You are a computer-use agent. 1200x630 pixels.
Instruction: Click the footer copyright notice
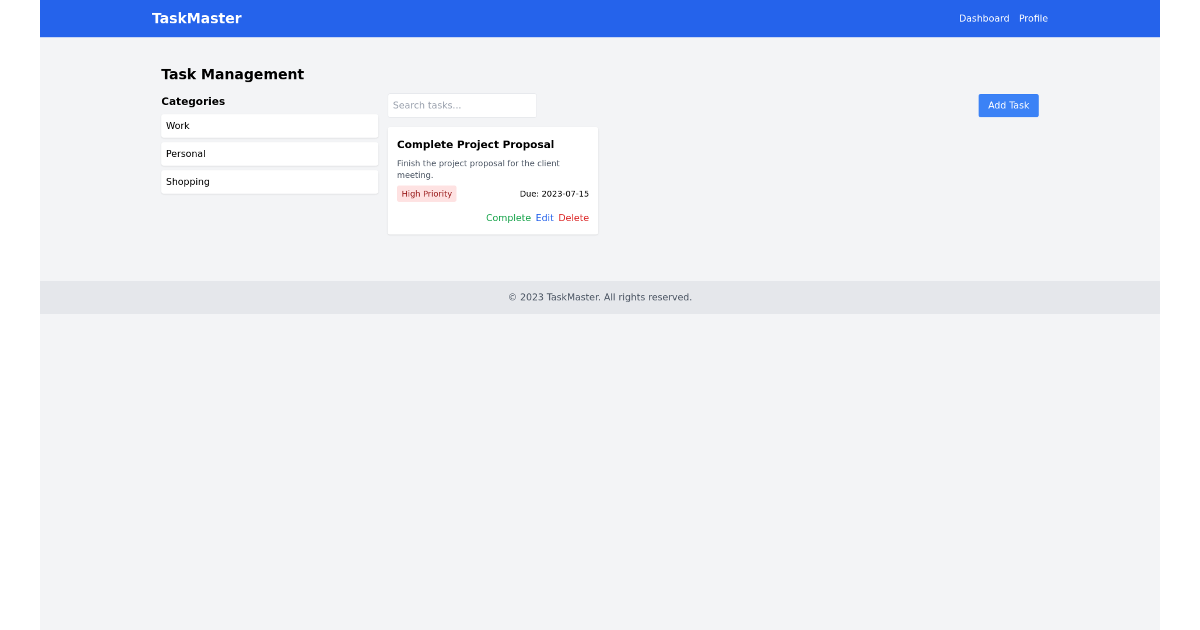pyautogui.click(x=599, y=297)
